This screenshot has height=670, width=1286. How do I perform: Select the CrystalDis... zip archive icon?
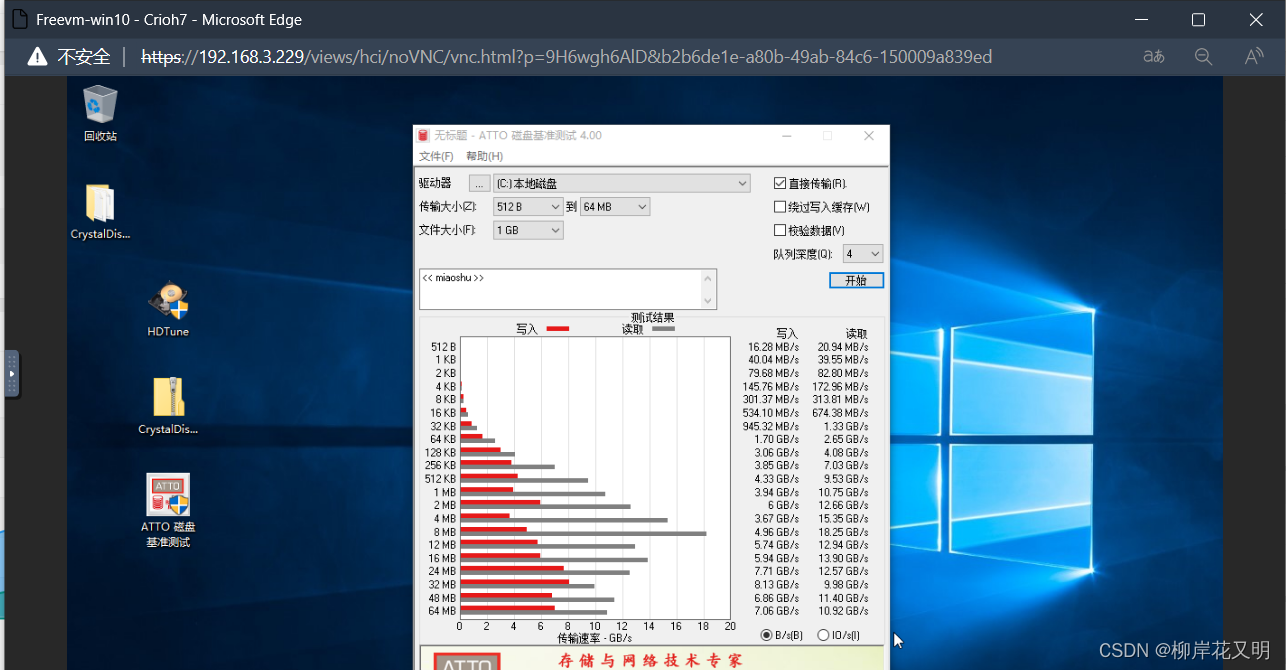click(168, 406)
